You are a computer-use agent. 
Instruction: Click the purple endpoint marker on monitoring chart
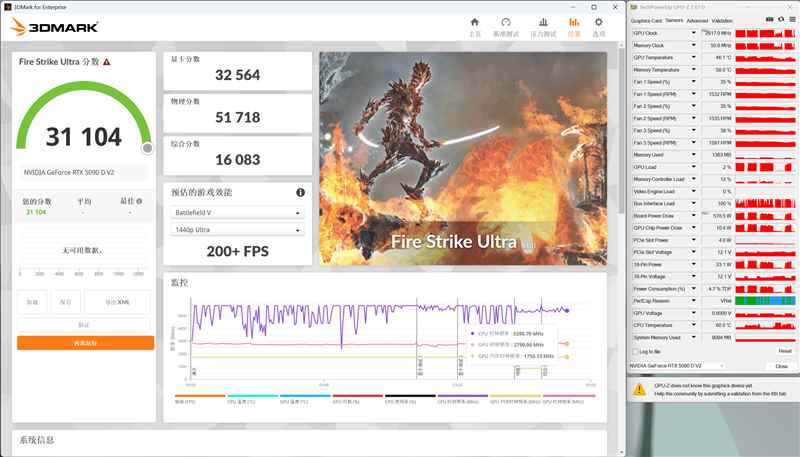point(567,310)
